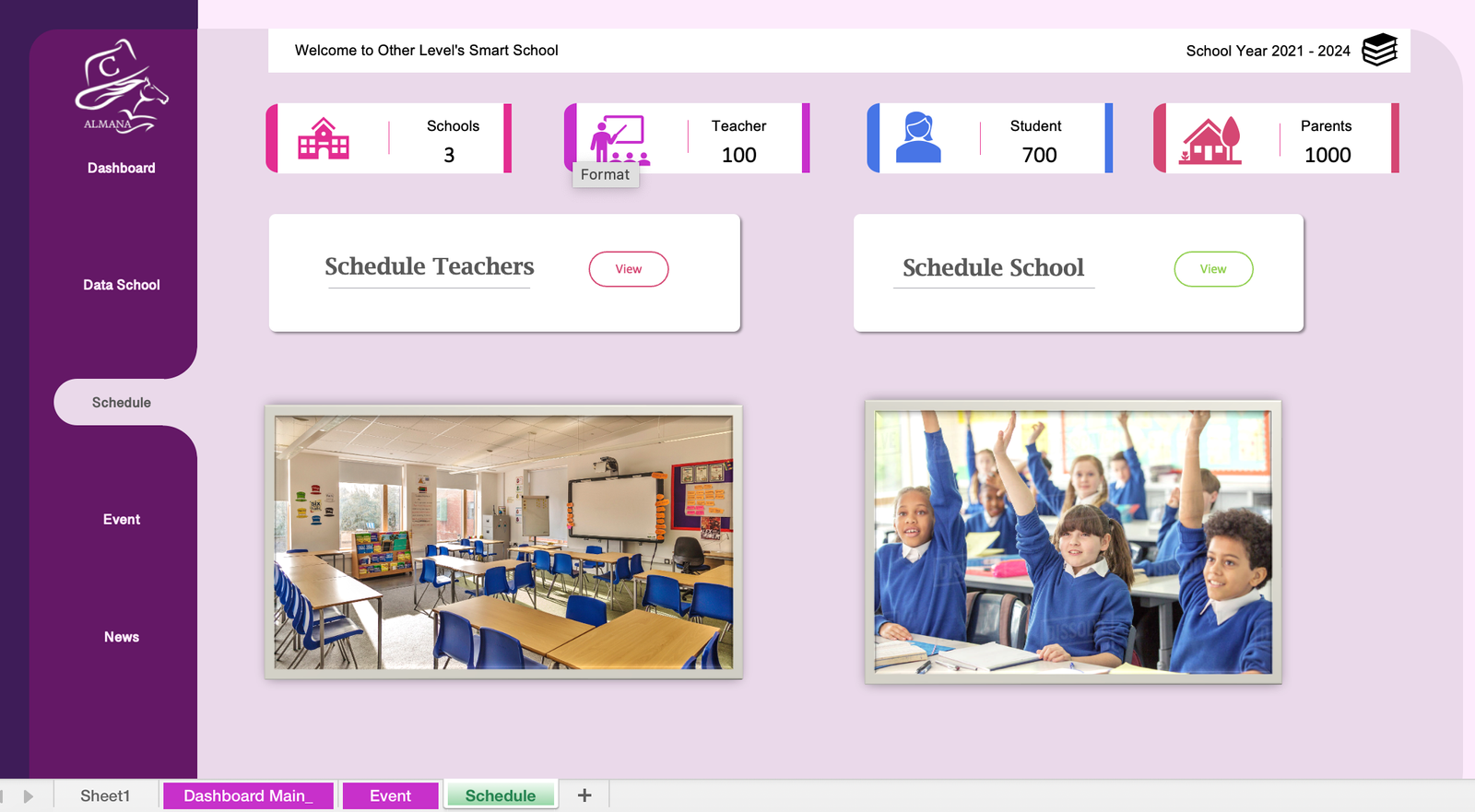Click the Parents count 1000
Image resolution: width=1475 pixels, height=812 pixels.
pos(1327,155)
